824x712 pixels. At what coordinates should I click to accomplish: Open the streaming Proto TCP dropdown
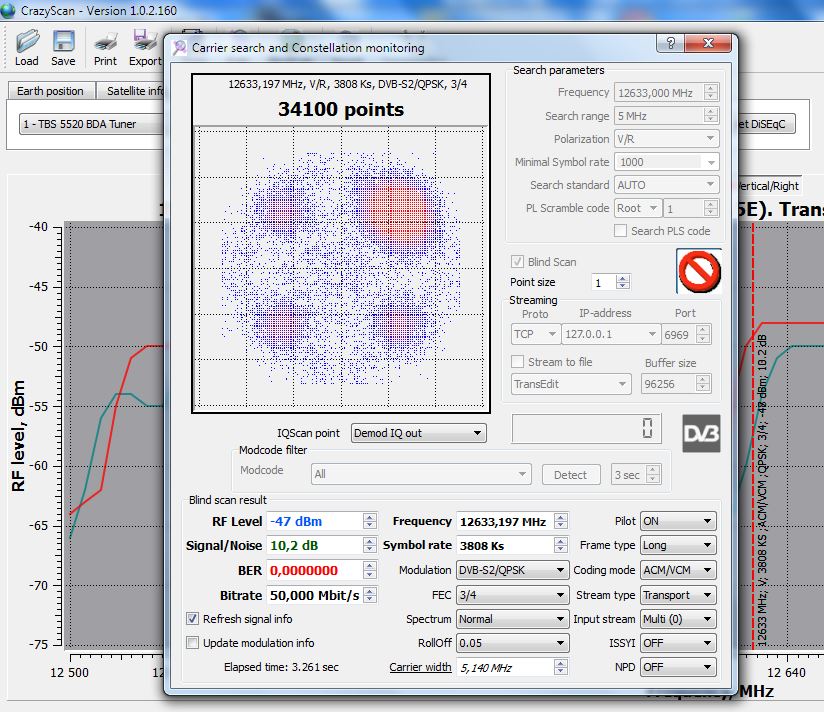point(535,334)
